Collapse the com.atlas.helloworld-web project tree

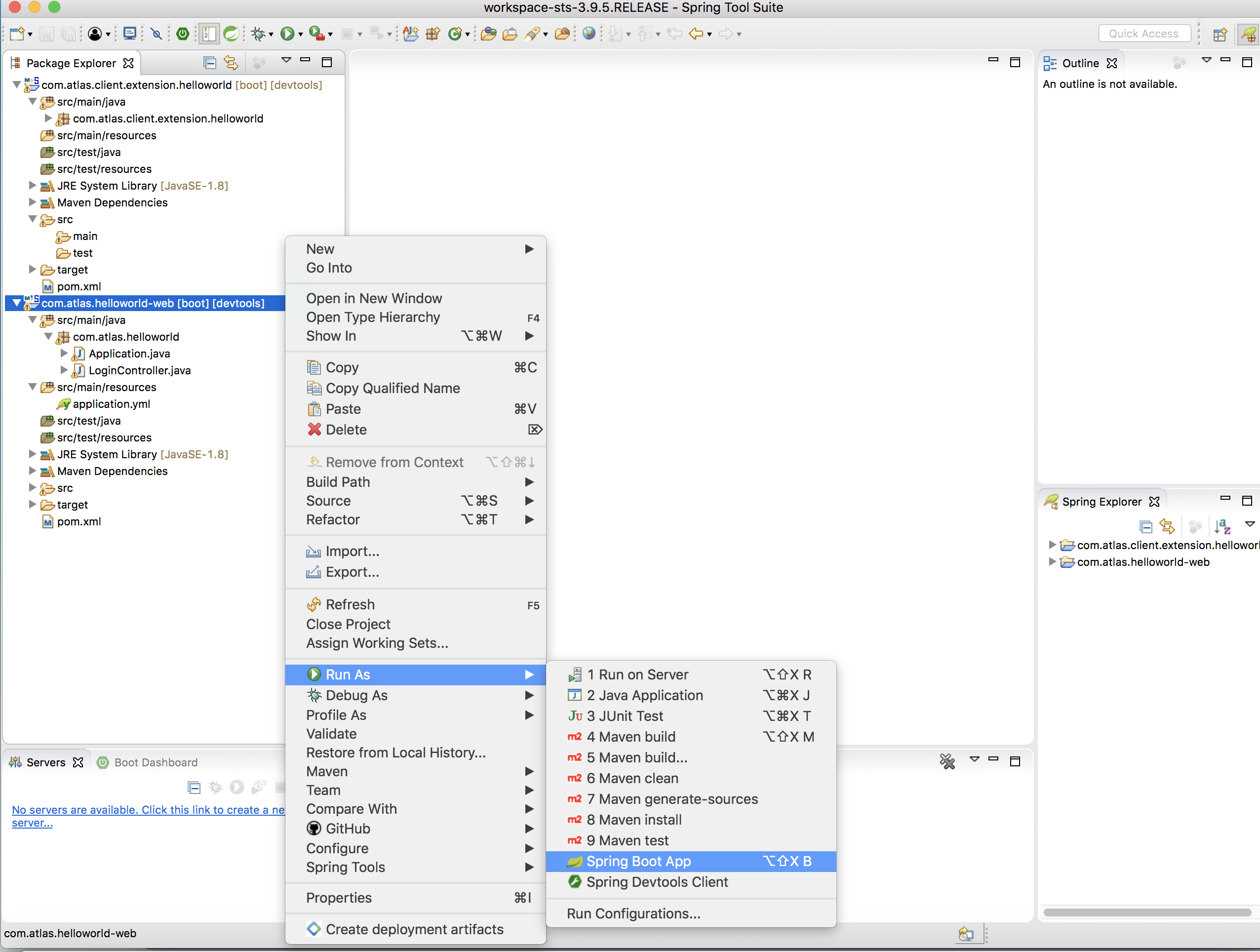(16, 303)
